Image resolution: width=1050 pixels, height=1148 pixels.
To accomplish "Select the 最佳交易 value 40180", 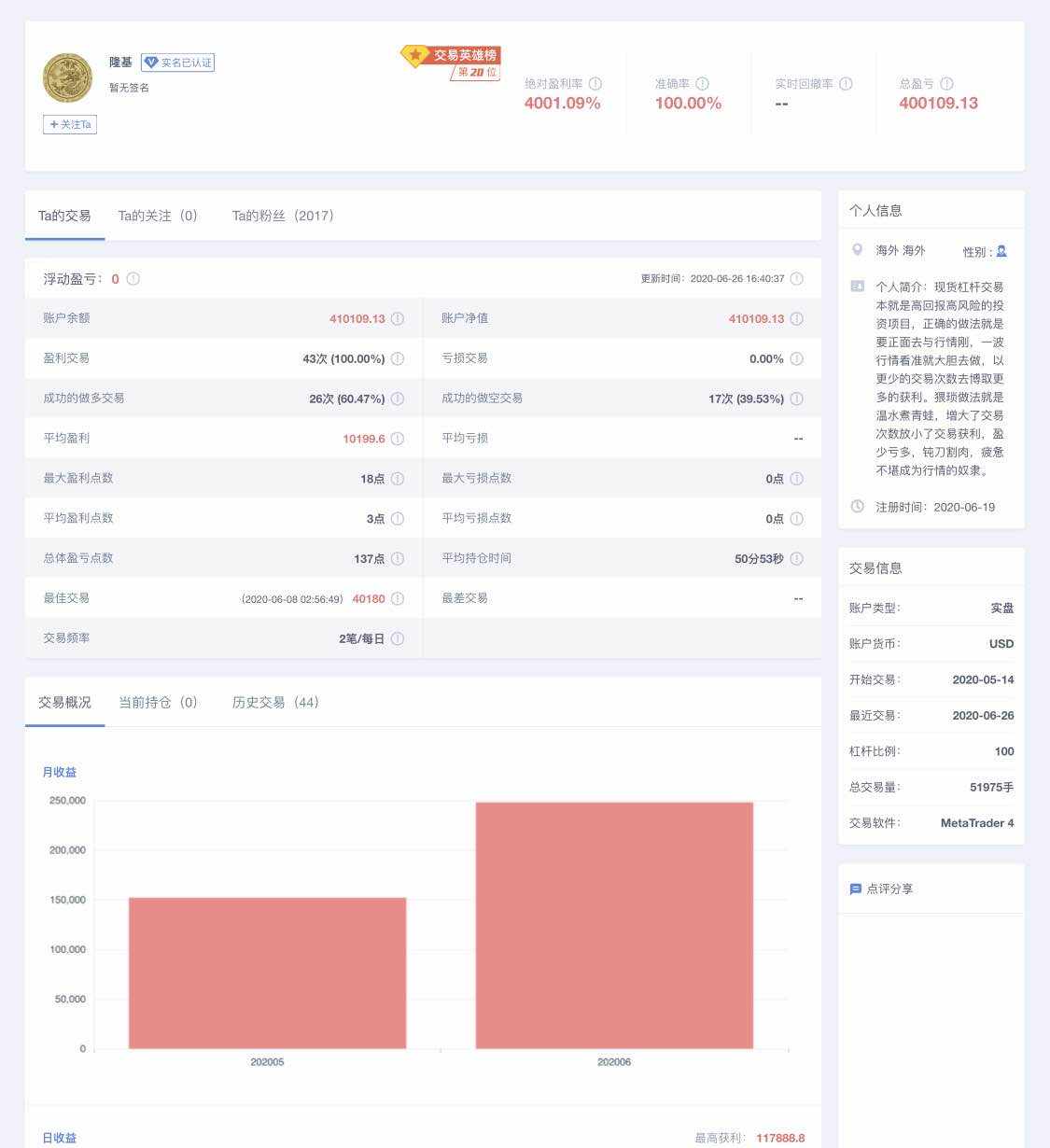I will (x=369, y=599).
